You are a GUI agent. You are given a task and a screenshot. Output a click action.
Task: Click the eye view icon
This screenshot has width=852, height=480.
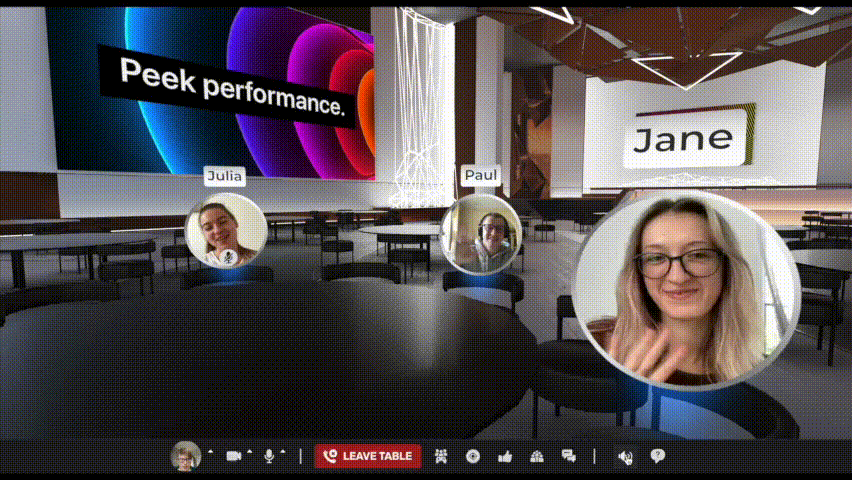(x=473, y=456)
